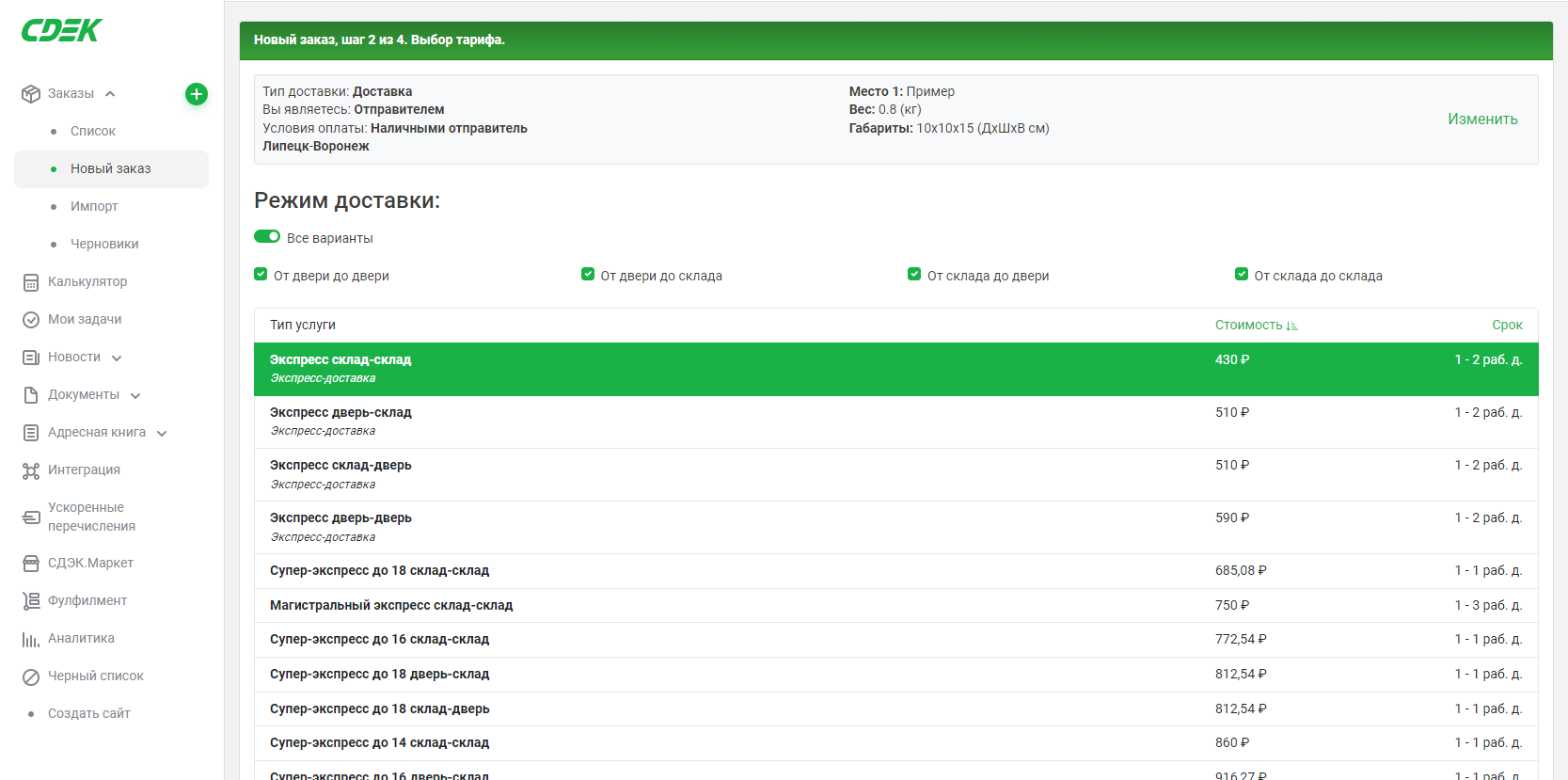Click the green plus new order button
The width and height of the screenshot is (1568, 780).
point(197,94)
